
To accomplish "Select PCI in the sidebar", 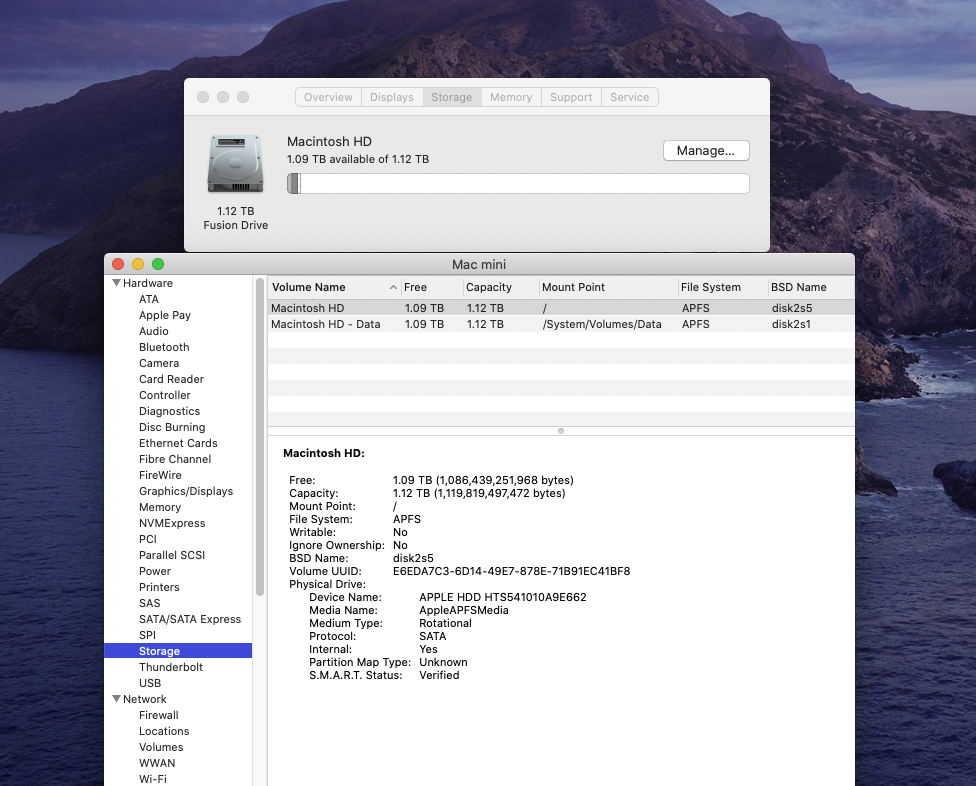I will click(x=148, y=539).
